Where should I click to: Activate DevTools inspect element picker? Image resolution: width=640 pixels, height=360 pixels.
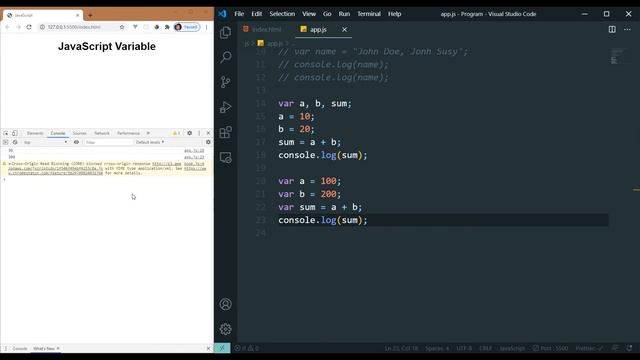click(x=6, y=133)
